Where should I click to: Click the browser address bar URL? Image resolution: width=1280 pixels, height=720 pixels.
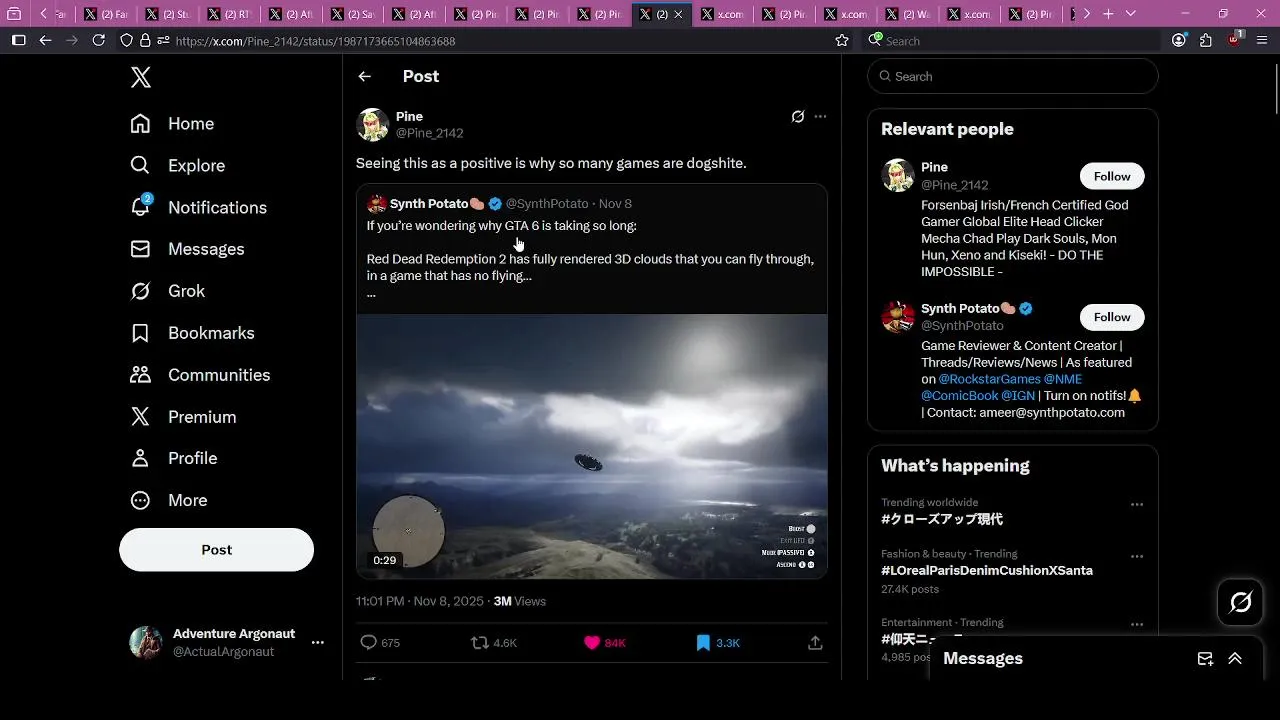315,42
